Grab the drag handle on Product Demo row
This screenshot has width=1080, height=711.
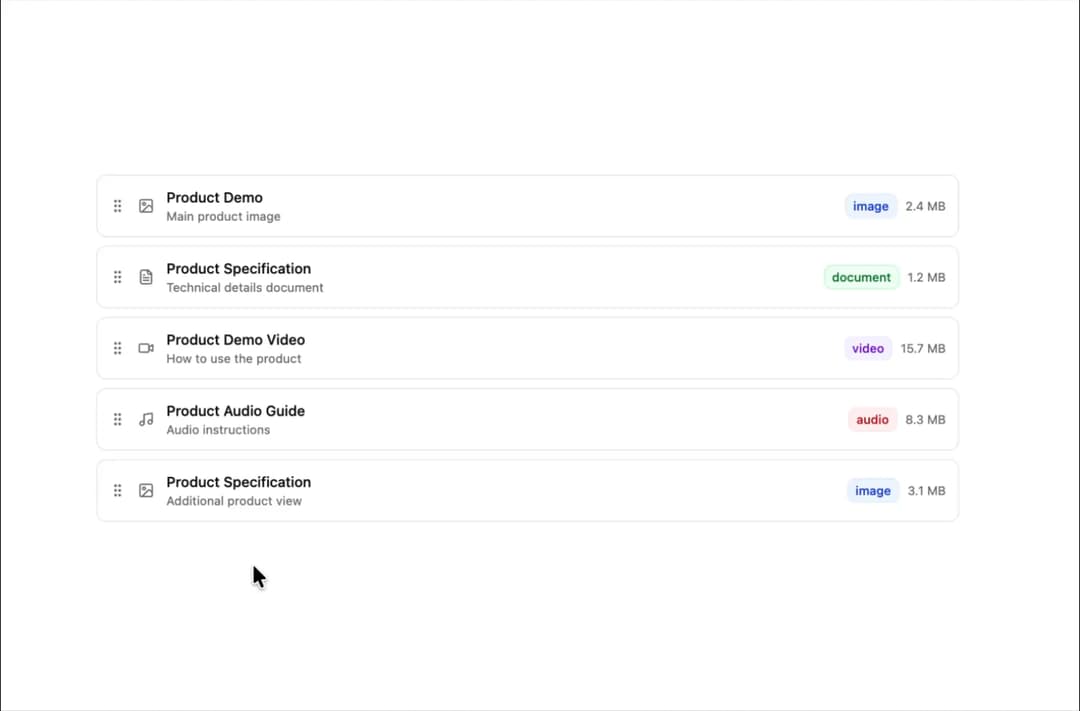pos(118,206)
